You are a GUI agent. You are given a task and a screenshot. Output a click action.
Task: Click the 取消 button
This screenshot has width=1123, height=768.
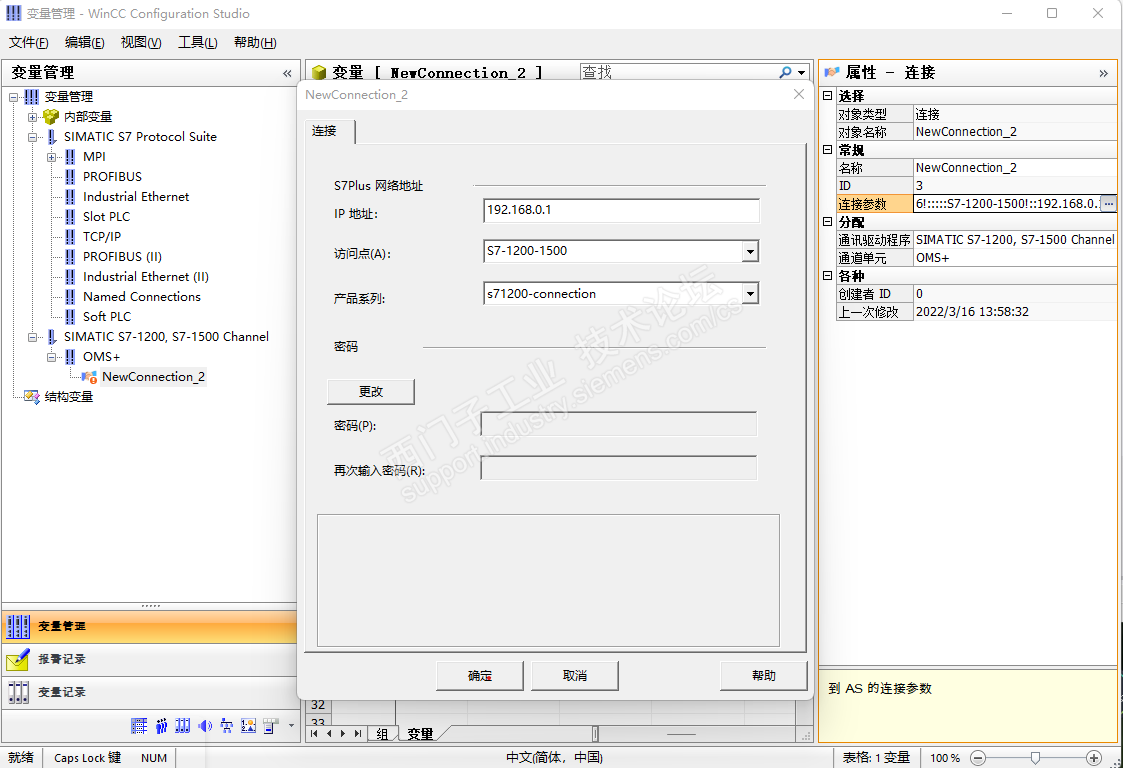pyautogui.click(x=574, y=676)
